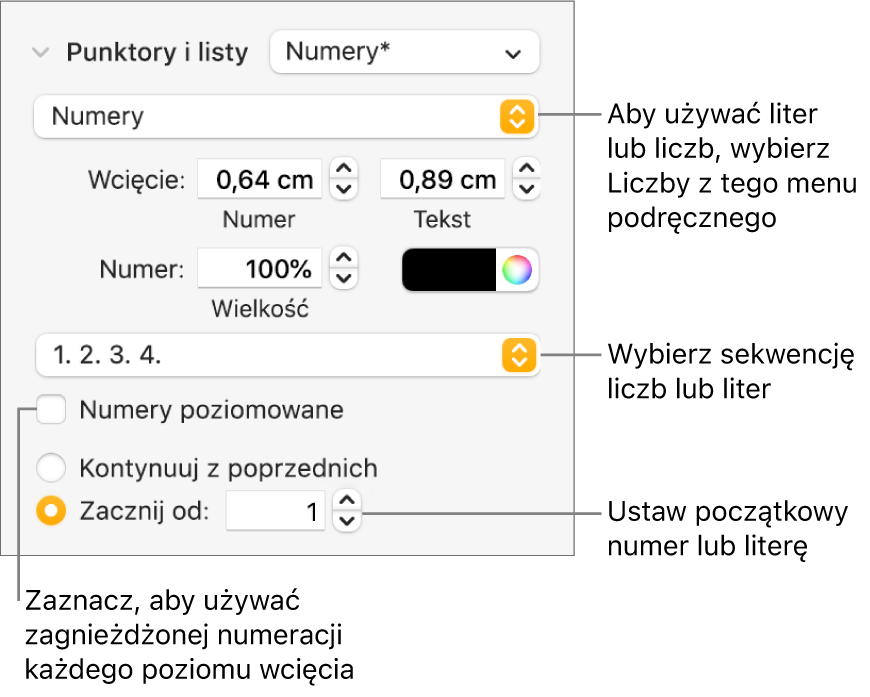Viewport: 870px width, 697px height.
Task: Decrease the Numer indent with down arrow
Action: point(344,189)
